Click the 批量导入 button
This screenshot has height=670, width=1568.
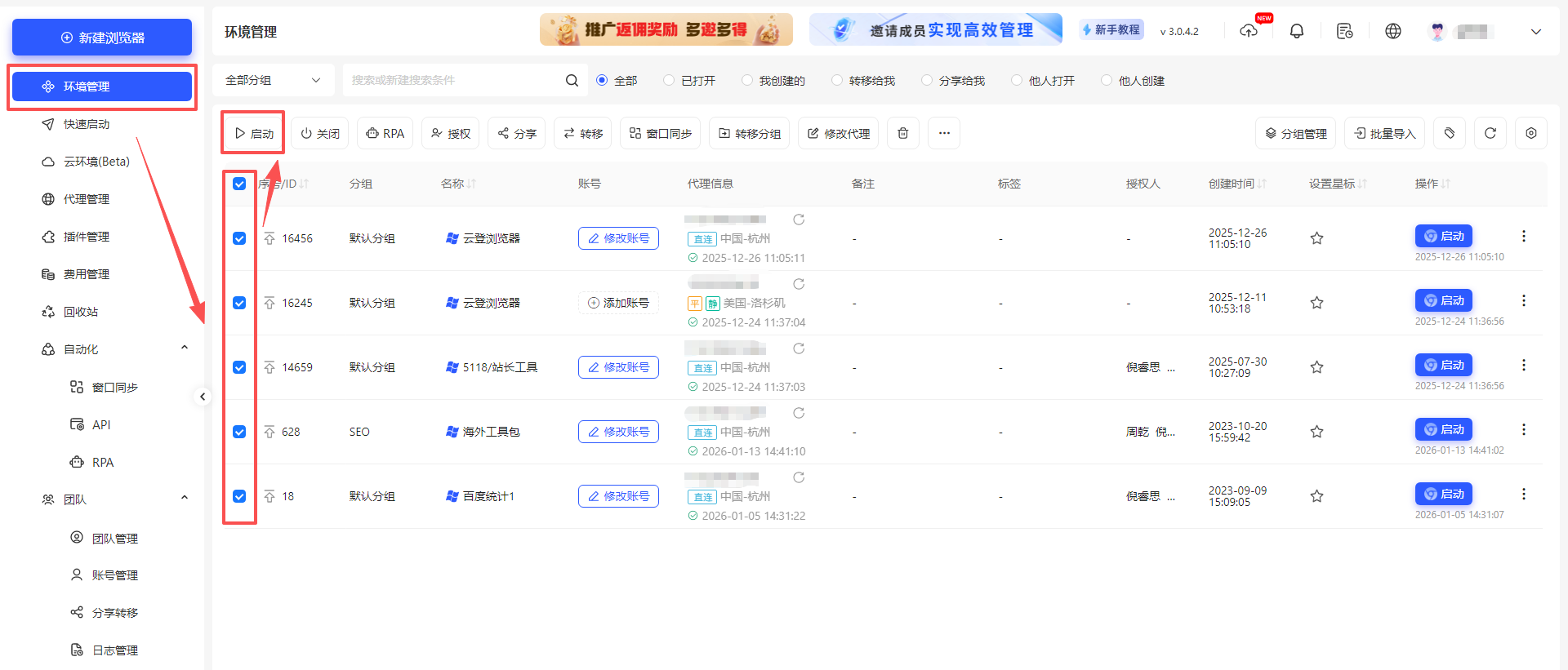coord(1385,133)
